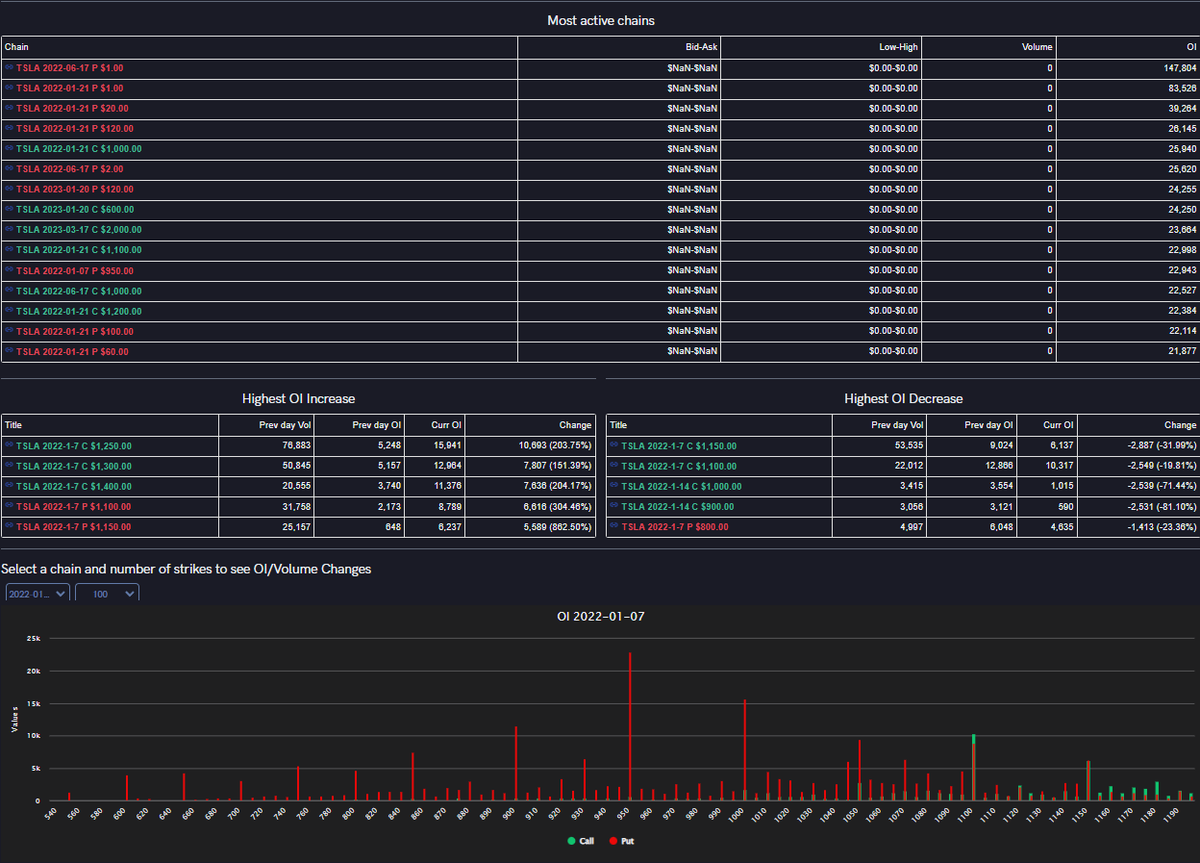The height and width of the screenshot is (863, 1200).
Task: Toggle the Call series in chart legend
Action: (580, 841)
